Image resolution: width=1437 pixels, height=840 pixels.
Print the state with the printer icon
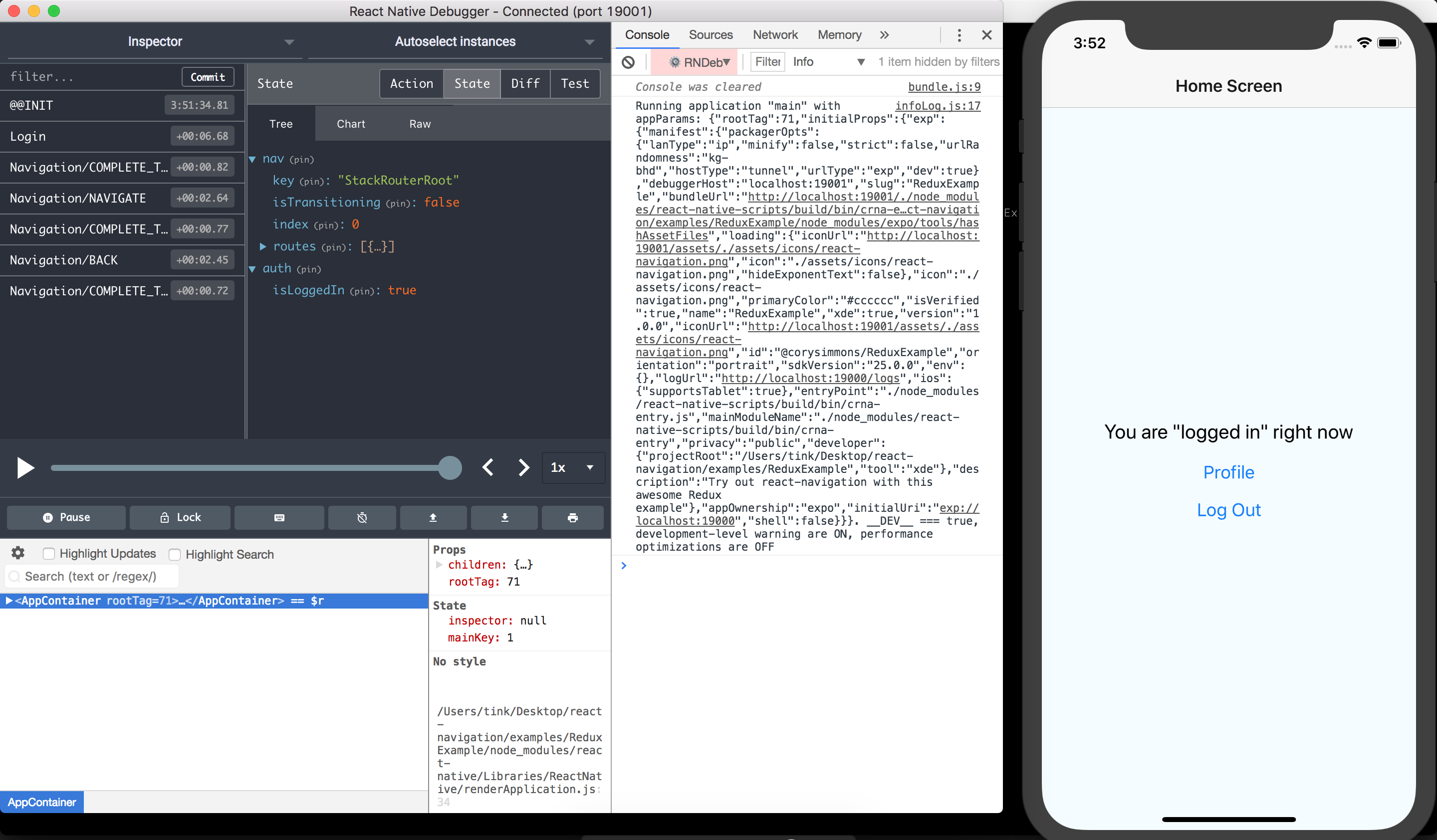click(572, 517)
